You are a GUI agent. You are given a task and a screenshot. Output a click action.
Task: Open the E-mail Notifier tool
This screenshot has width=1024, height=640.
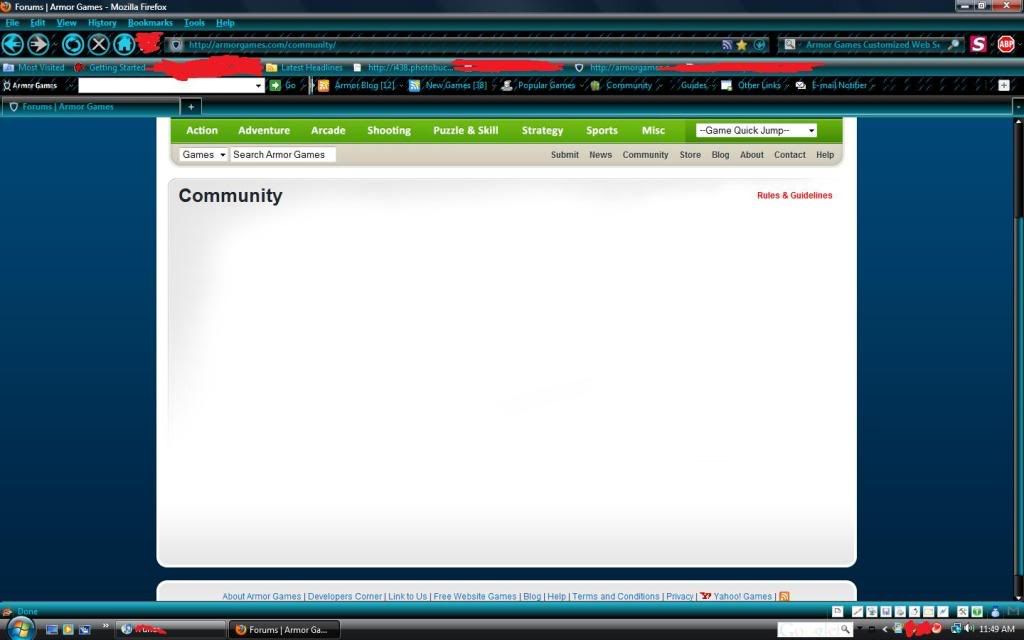831,86
